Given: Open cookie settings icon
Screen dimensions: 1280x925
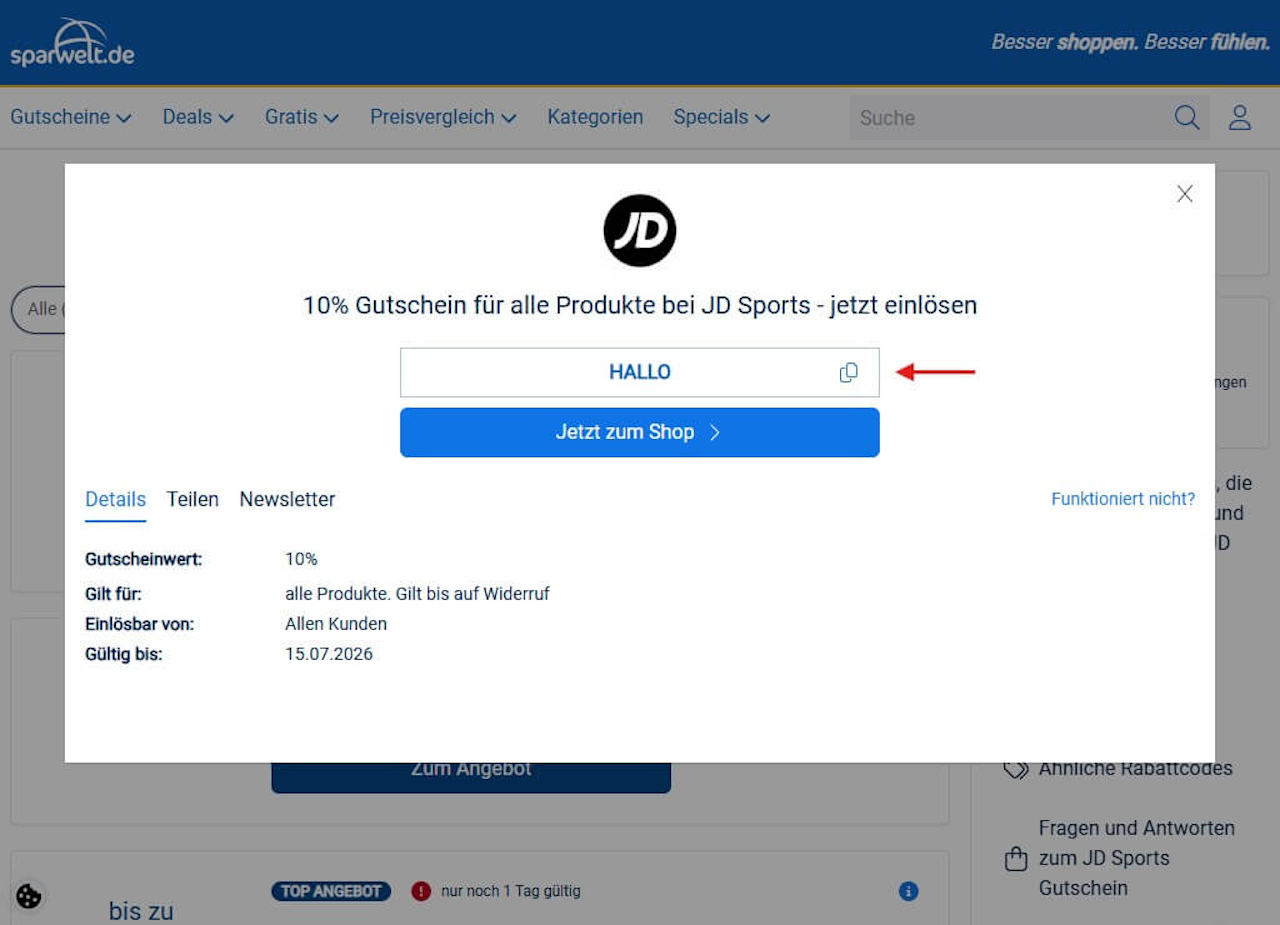Looking at the screenshot, I should pos(29,896).
